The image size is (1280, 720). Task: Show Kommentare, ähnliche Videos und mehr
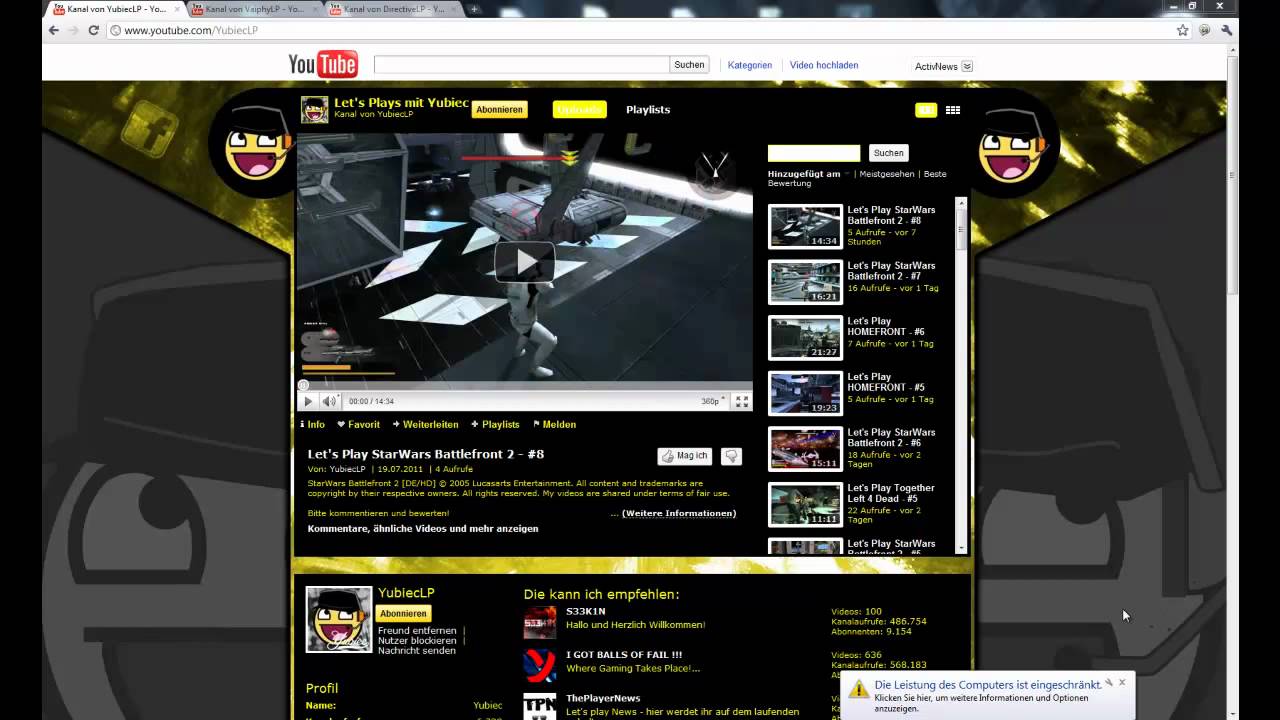coord(423,528)
